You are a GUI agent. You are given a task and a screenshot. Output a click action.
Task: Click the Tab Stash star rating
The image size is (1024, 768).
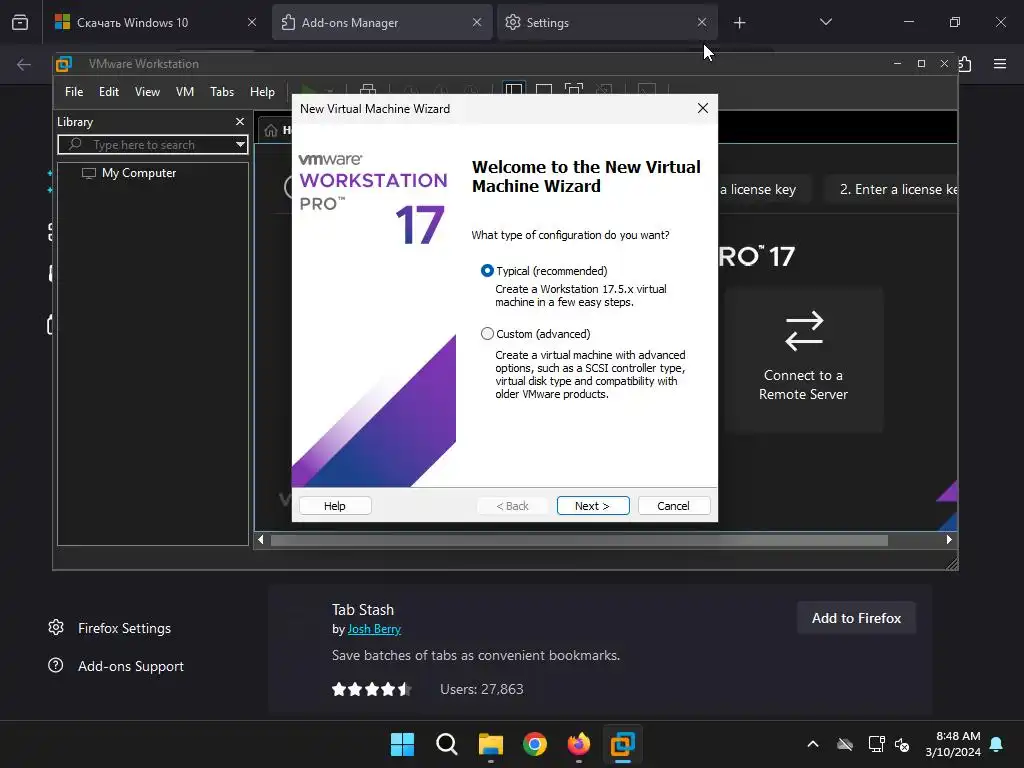[372, 689]
